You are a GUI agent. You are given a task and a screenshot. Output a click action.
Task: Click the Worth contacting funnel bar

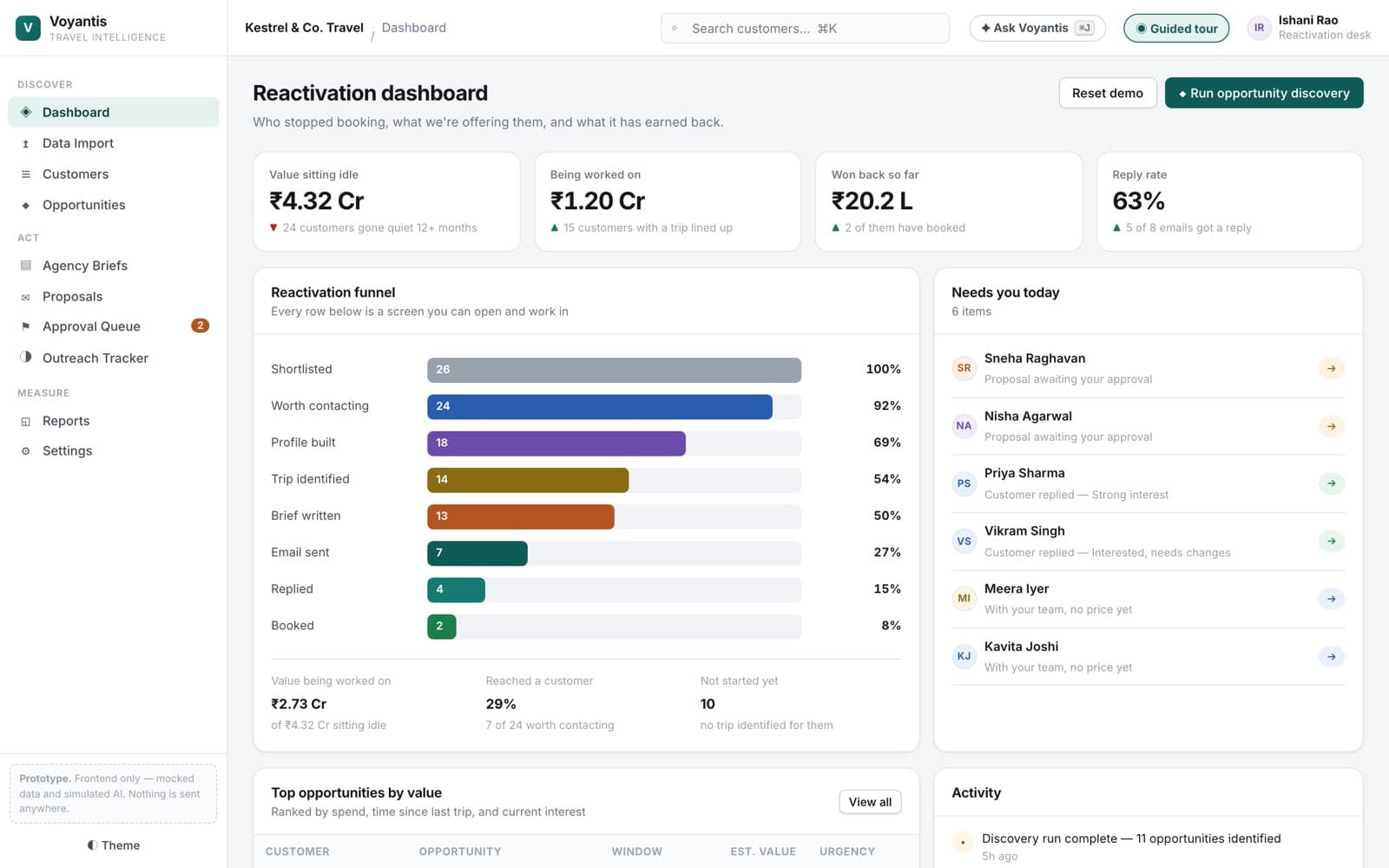coord(599,406)
